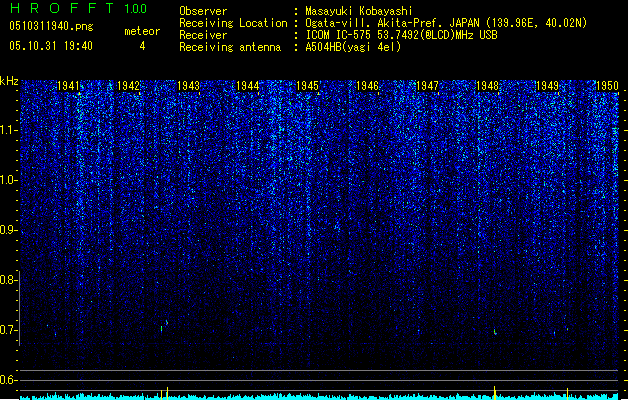The height and width of the screenshot is (400, 629).
Task: Click the A504HB(yagi 4el) antenna text
Action: click(x=353, y=47)
